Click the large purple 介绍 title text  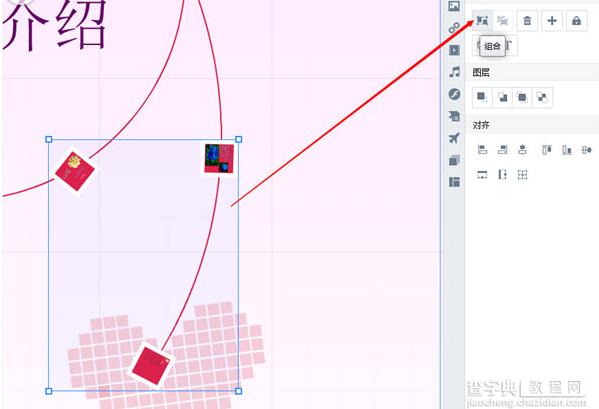[x=55, y=24]
